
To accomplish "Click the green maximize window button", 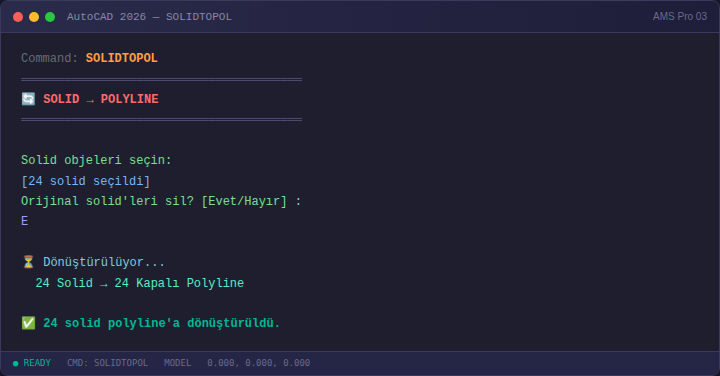I will [x=50, y=17].
